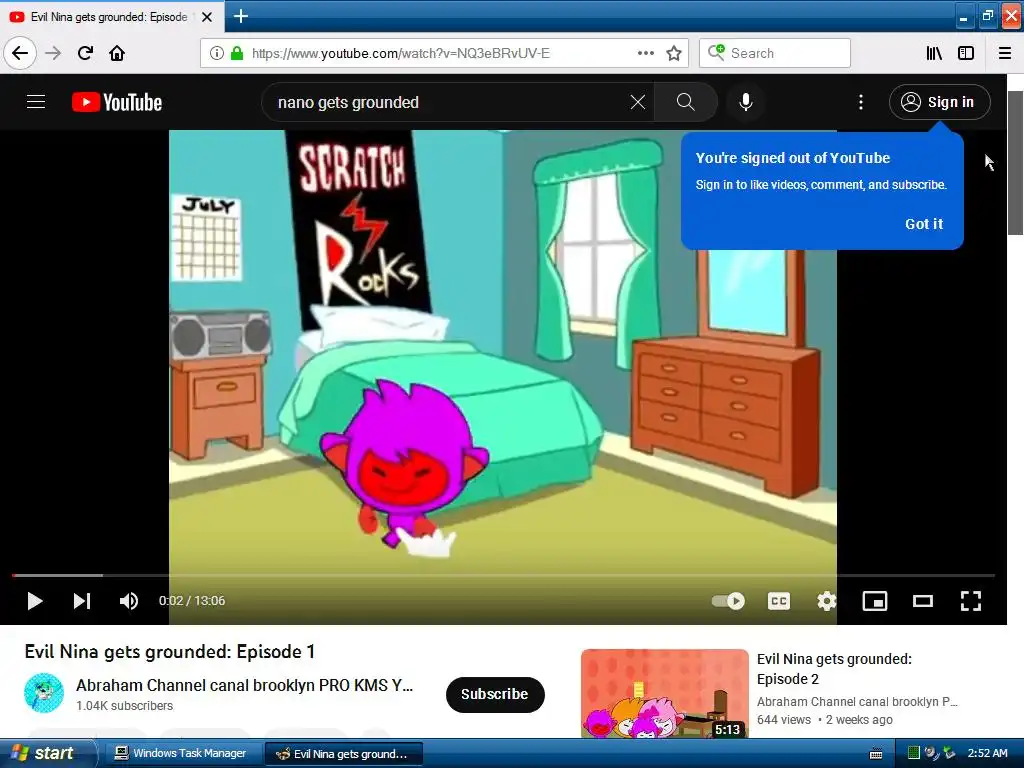Search with your voice microphone
Viewport: 1024px width, 768px height.
click(x=746, y=102)
